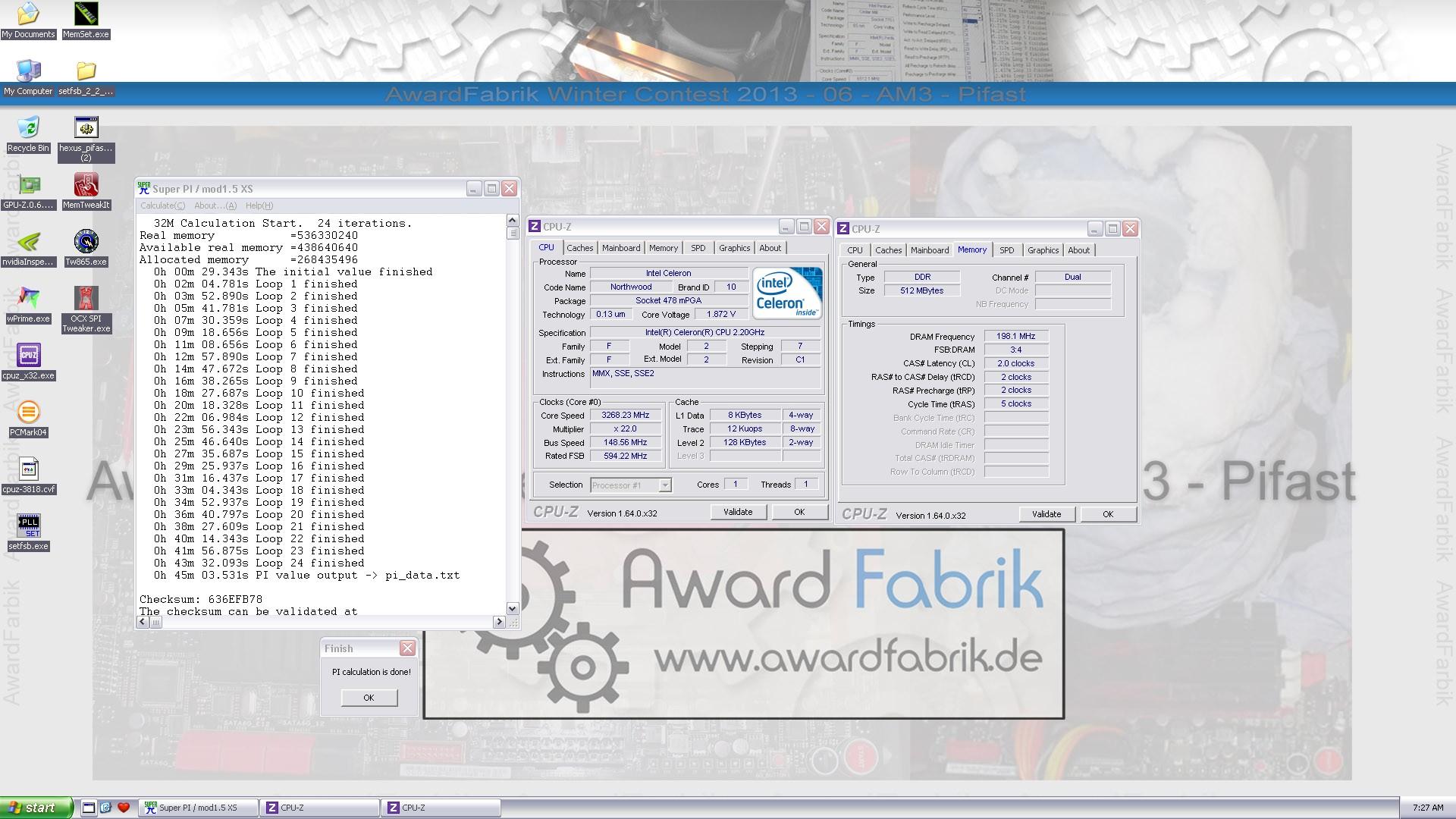
Task: Click OK in right CPU-Z window
Action: (x=1108, y=514)
